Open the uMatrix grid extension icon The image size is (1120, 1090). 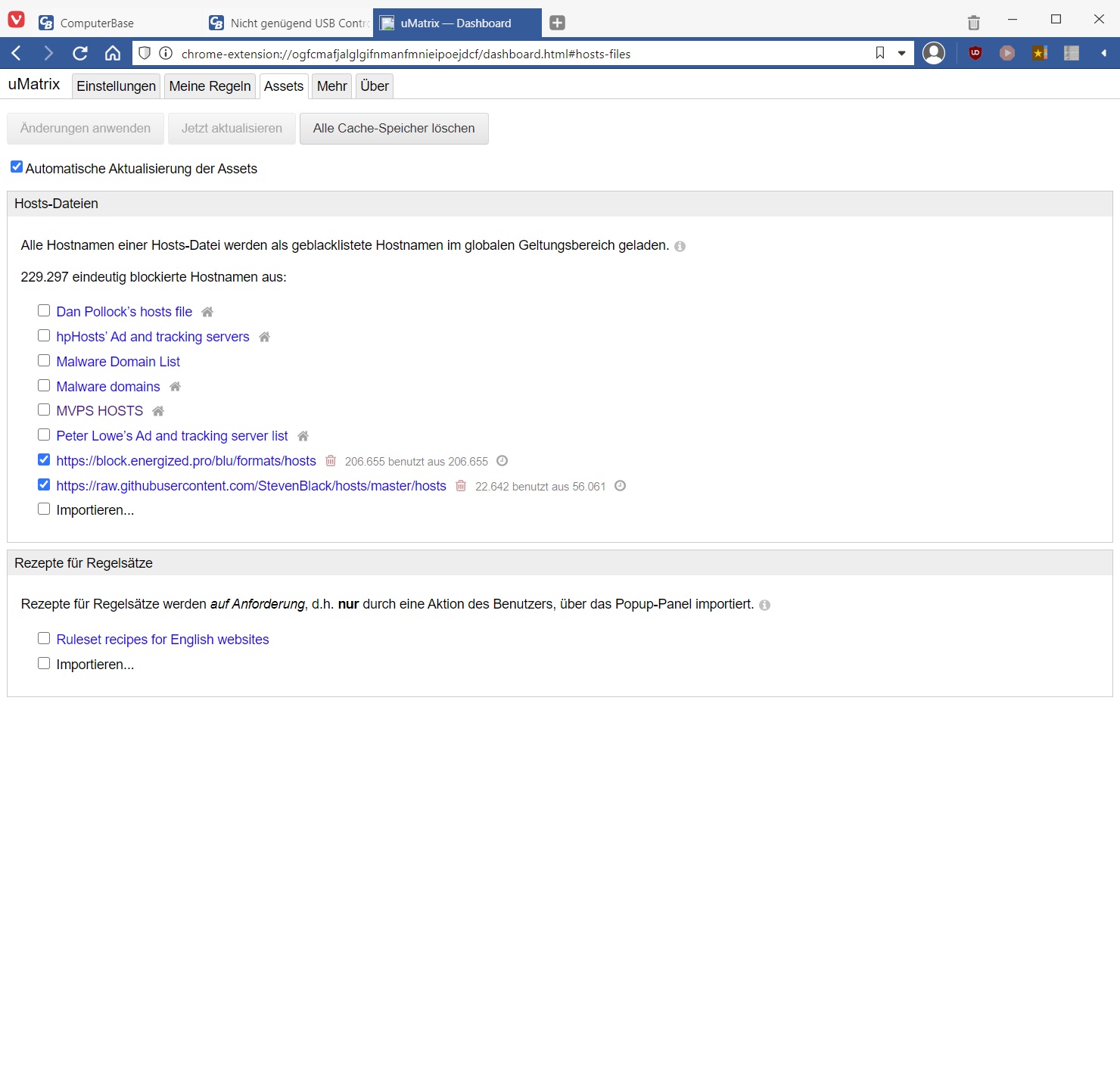(x=1072, y=53)
